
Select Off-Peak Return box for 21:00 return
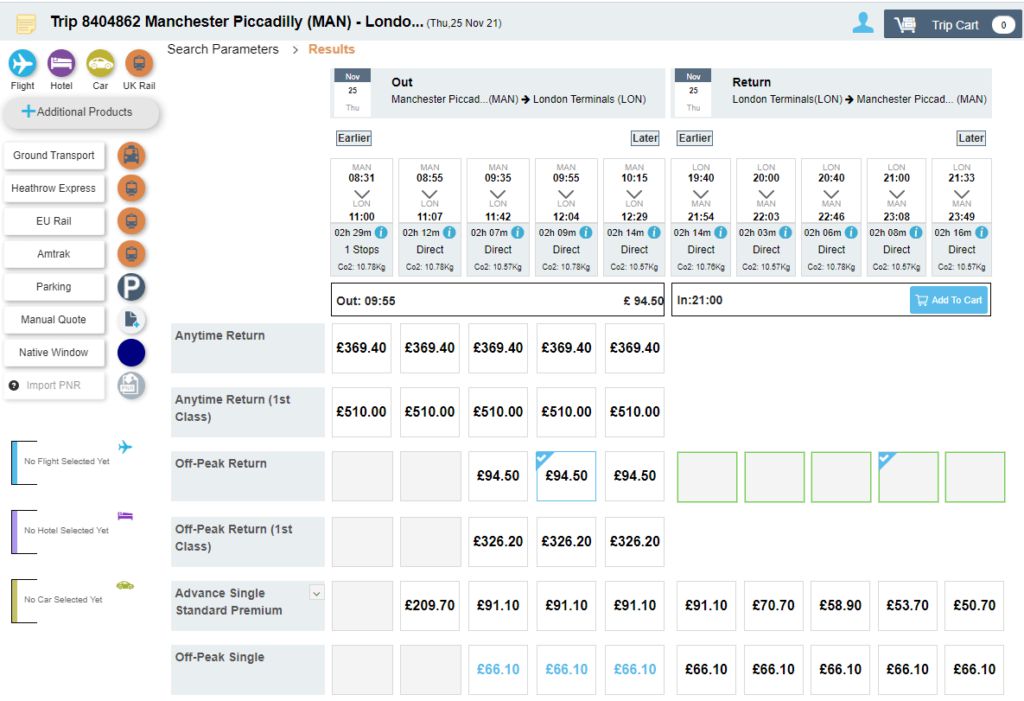coord(908,477)
